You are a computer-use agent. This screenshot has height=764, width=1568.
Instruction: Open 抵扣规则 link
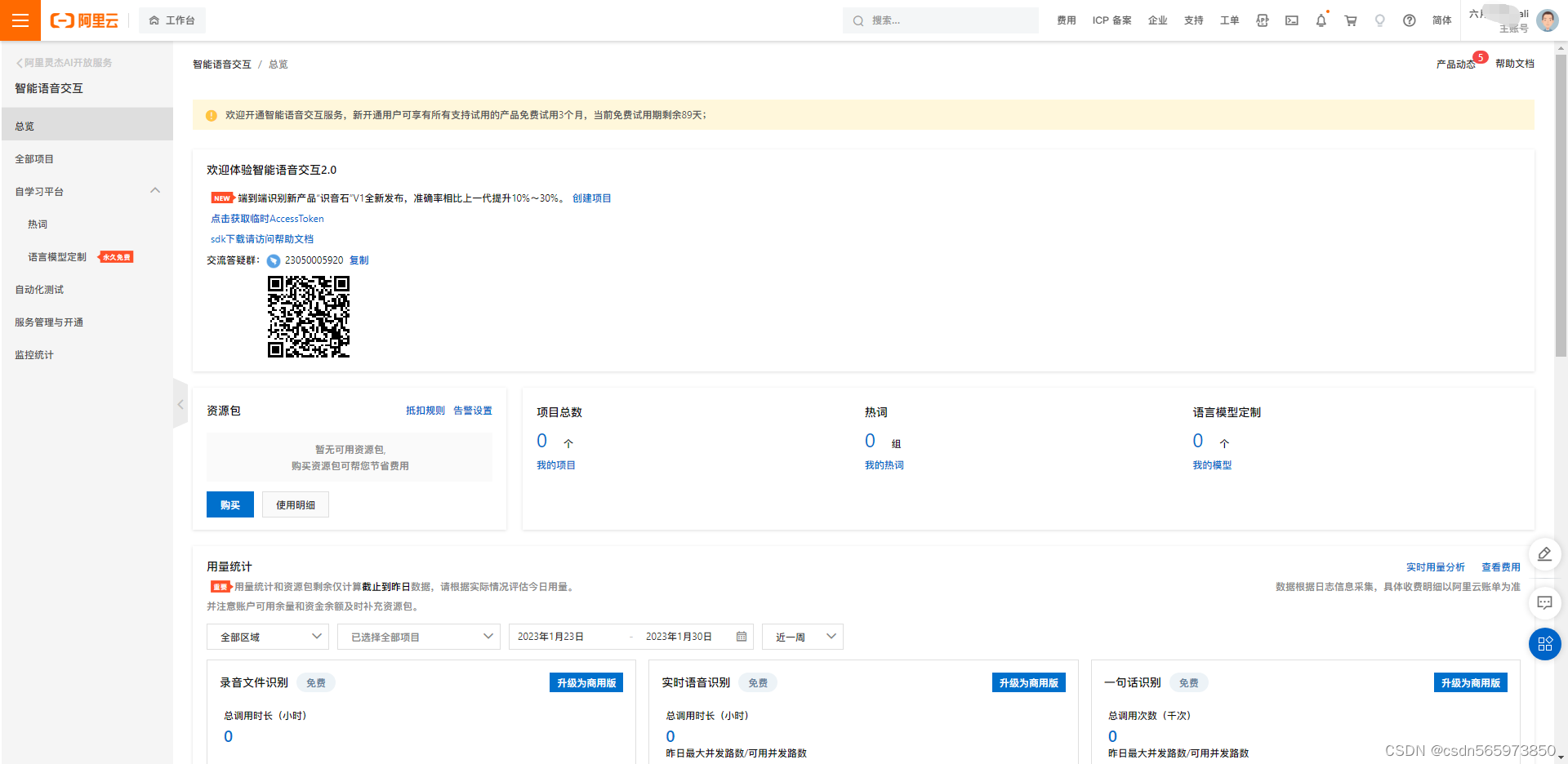425,411
